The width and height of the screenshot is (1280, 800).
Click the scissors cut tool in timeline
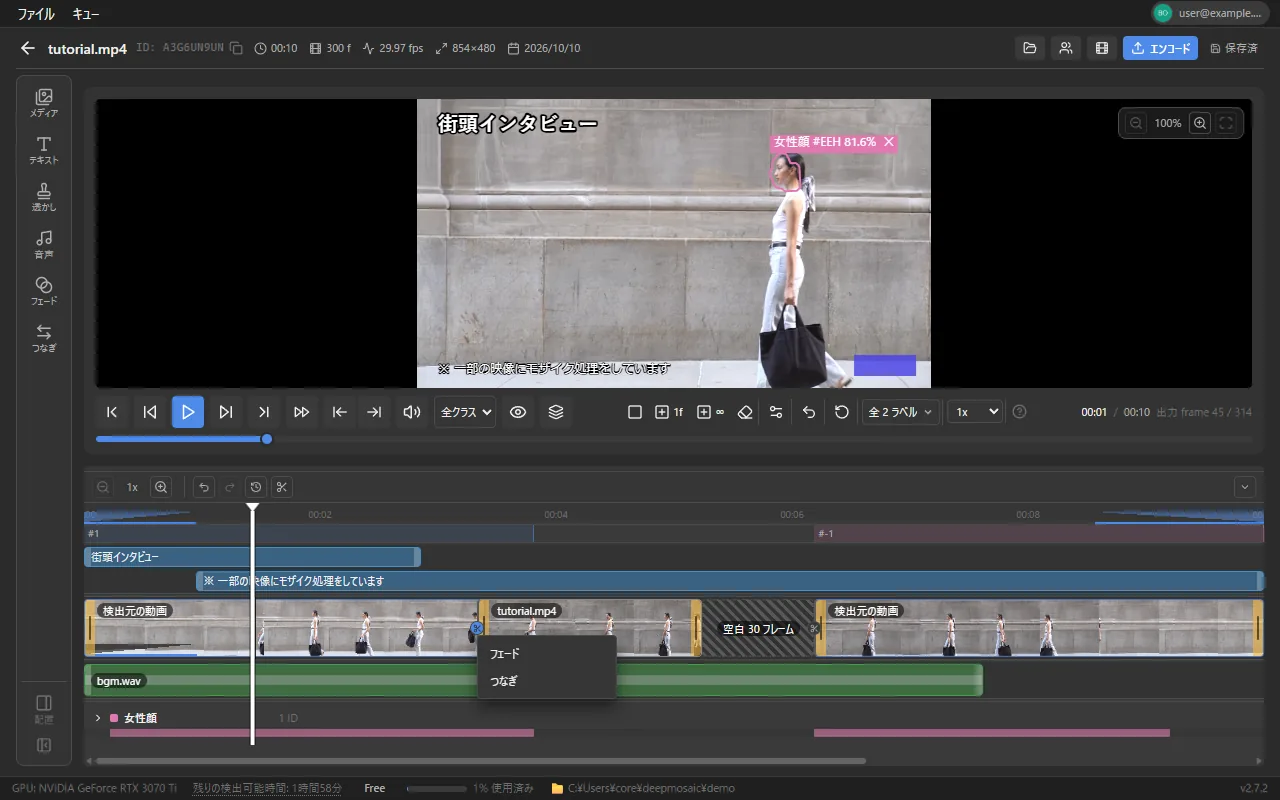[x=282, y=487]
